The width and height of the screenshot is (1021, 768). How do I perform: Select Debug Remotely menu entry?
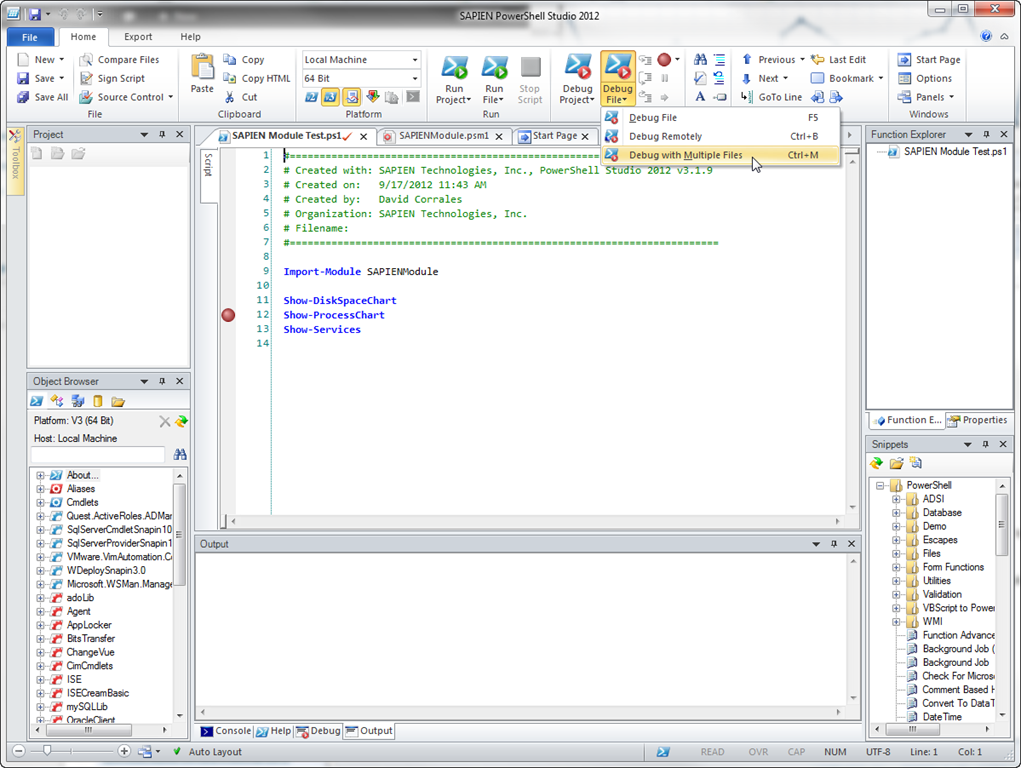[x=721, y=136]
